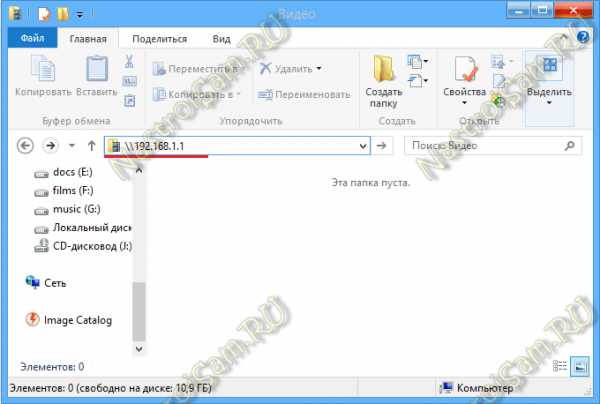This screenshot has width=600, height=404.
Task: Create a new folder with Создать папку
Action: (383, 81)
